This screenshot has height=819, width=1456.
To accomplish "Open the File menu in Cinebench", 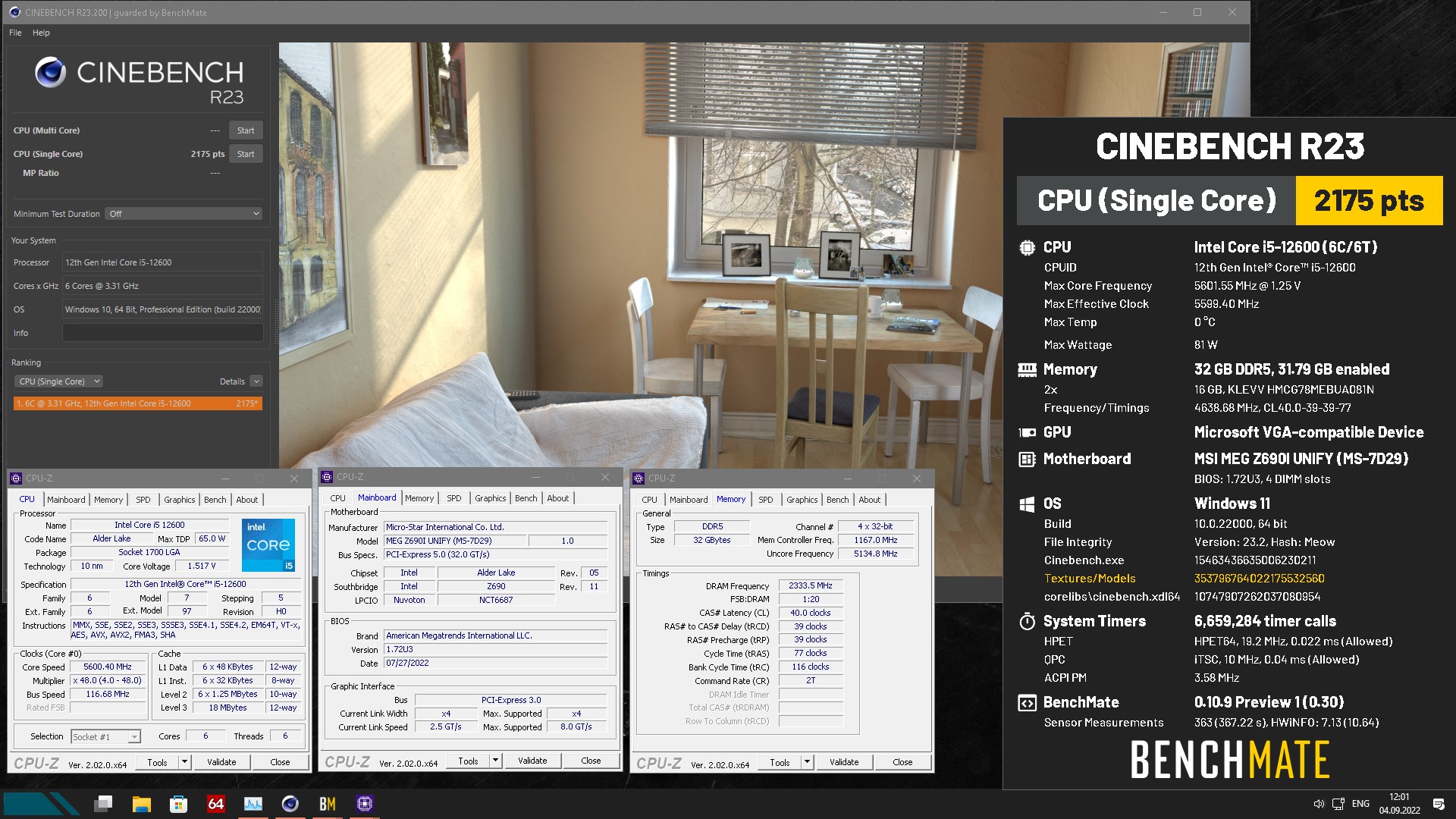I will click(15, 33).
